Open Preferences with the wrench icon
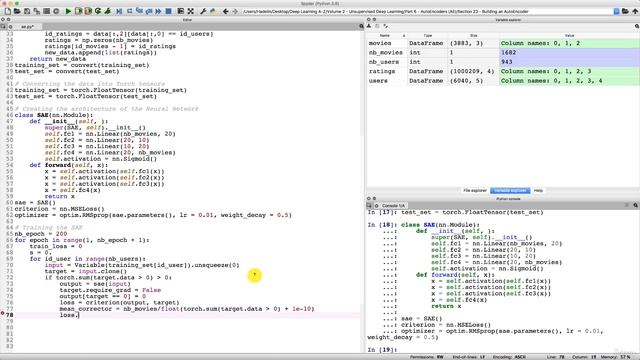This screenshot has height=360, width=640. [203, 11]
